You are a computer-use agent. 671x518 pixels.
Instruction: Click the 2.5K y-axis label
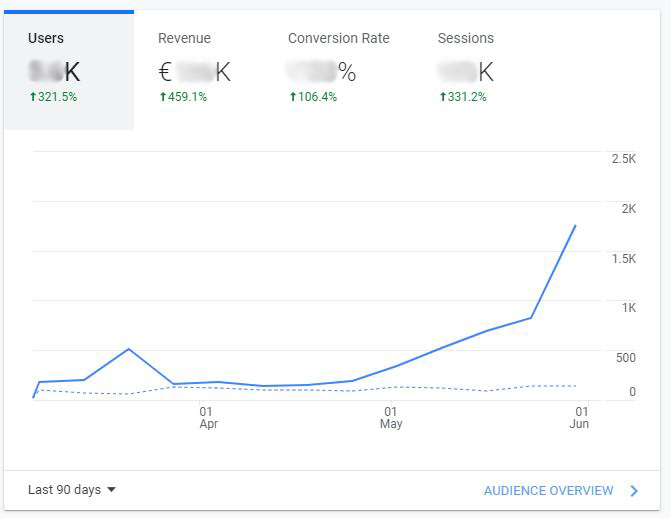tap(623, 159)
